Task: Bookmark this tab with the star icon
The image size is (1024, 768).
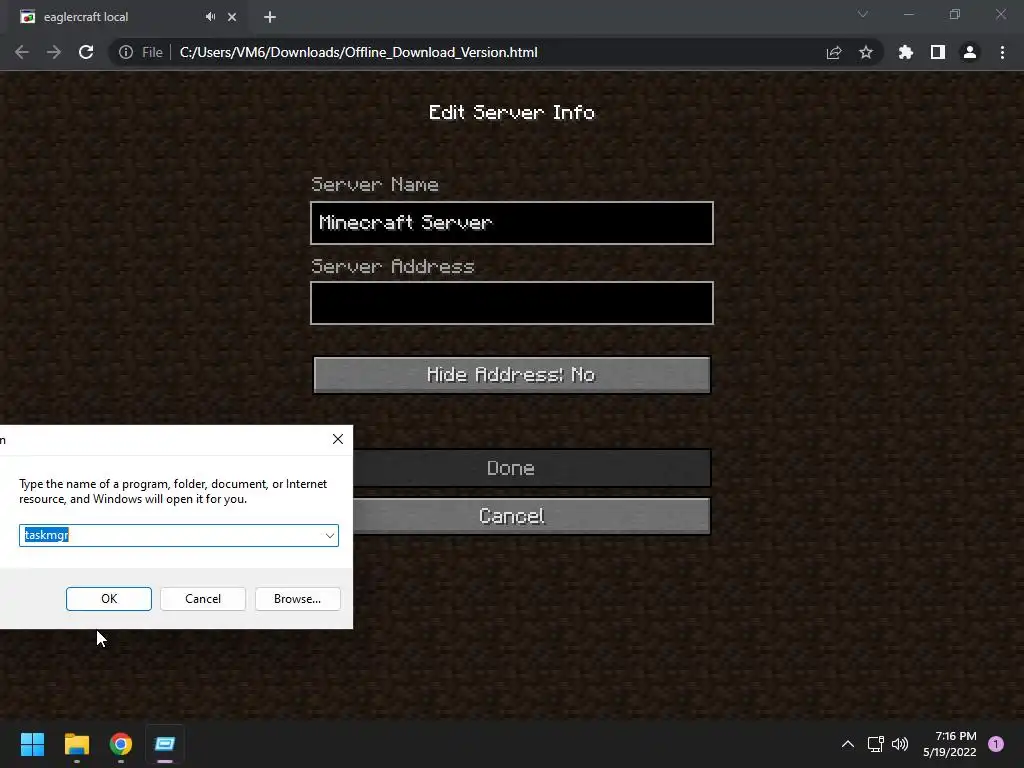Action: point(866,52)
